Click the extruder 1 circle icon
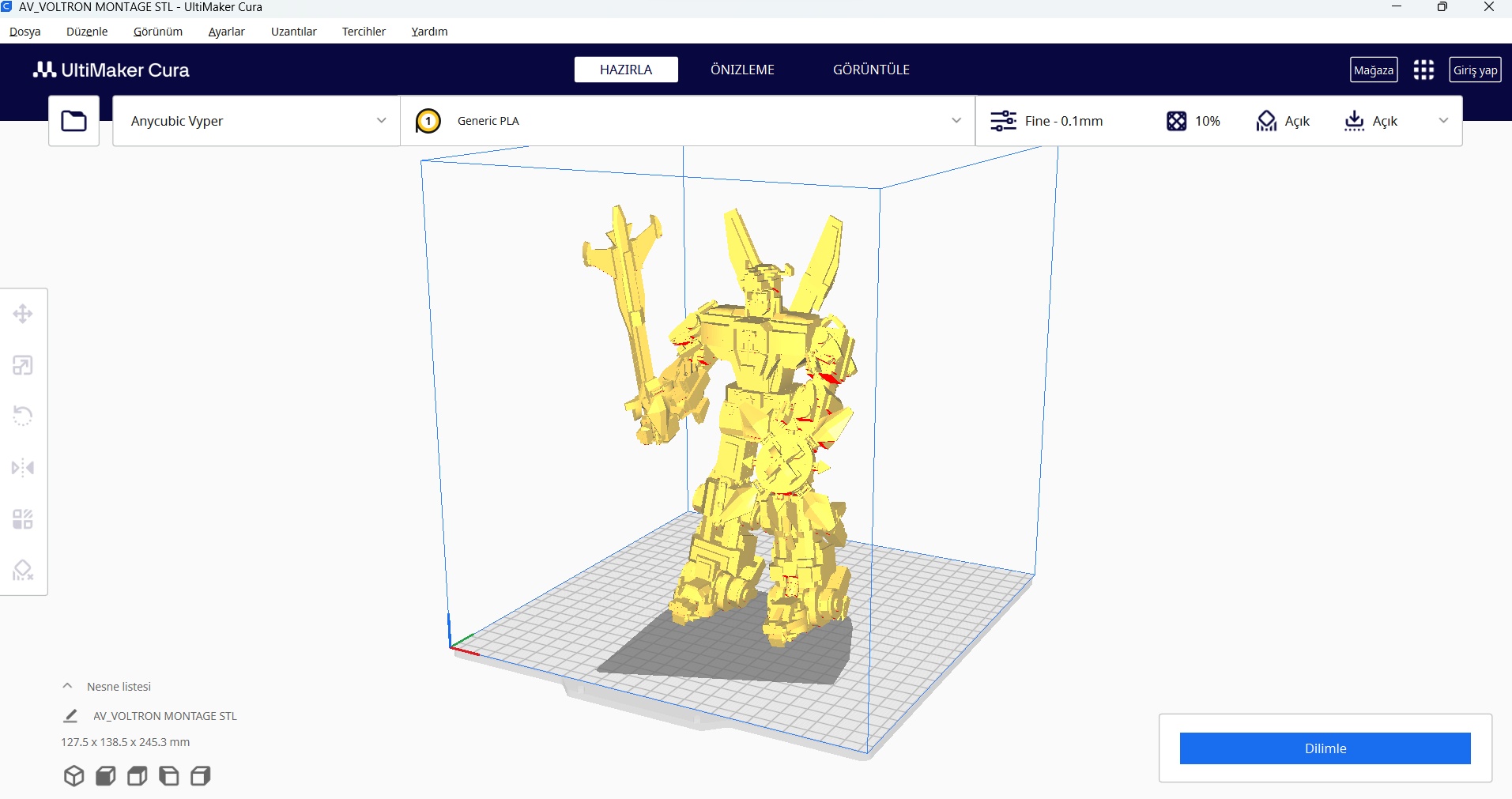This screenshot has width=1512, height=799. coord(428,121)
